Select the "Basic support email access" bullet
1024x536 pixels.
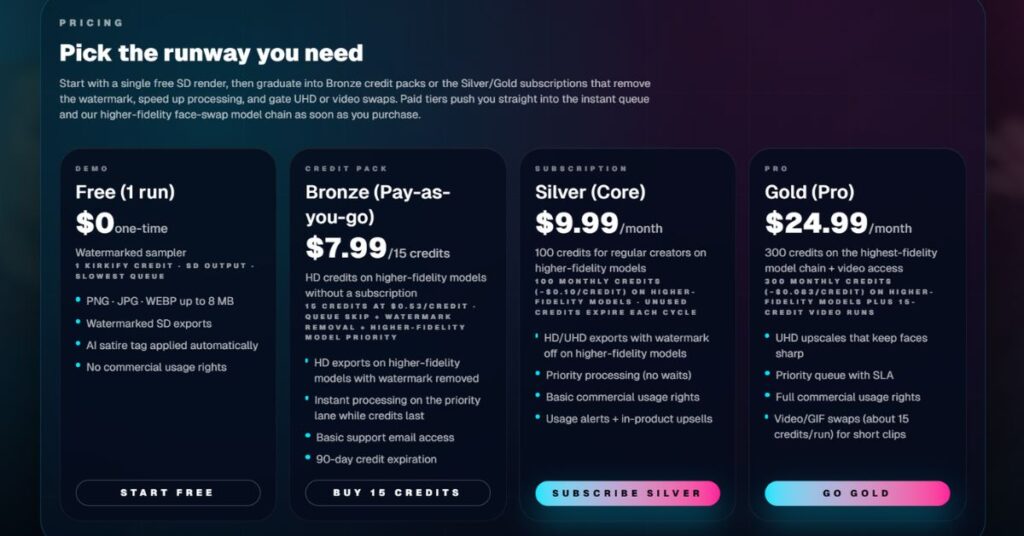tap(385, 437)
